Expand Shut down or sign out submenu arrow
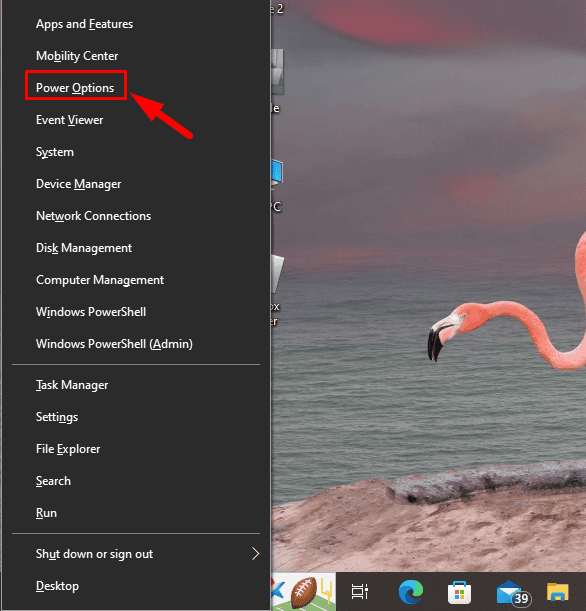Viewport: 586px width, 611px height. [x=256, y=553]
